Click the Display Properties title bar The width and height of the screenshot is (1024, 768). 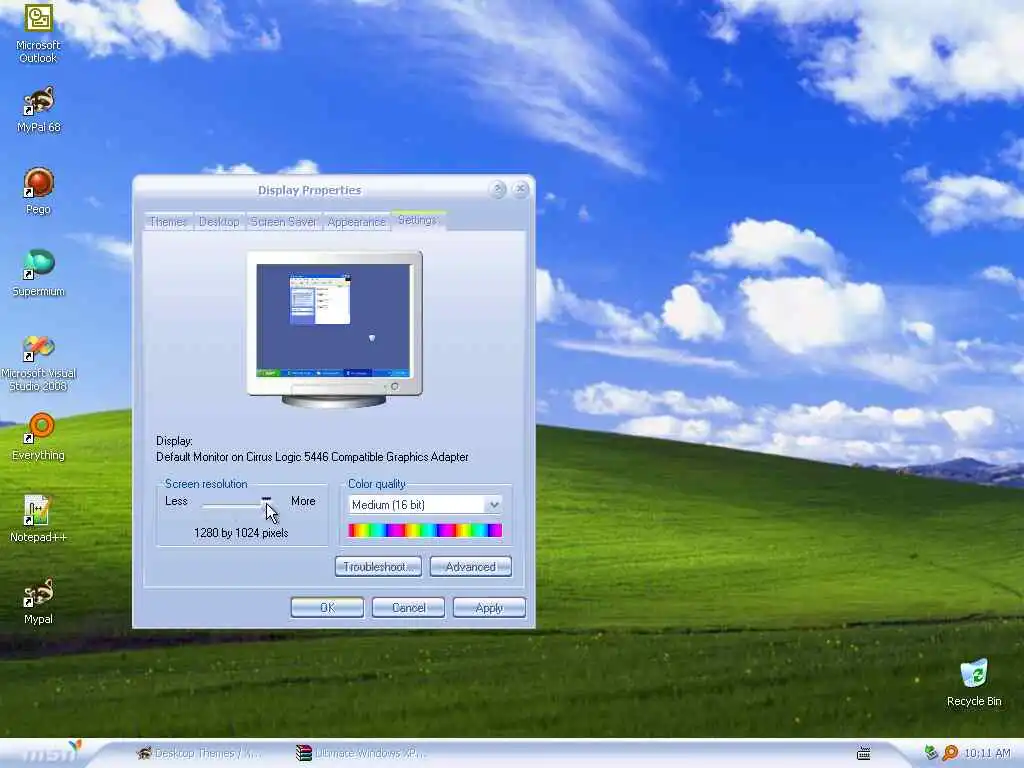click(310, 190)
